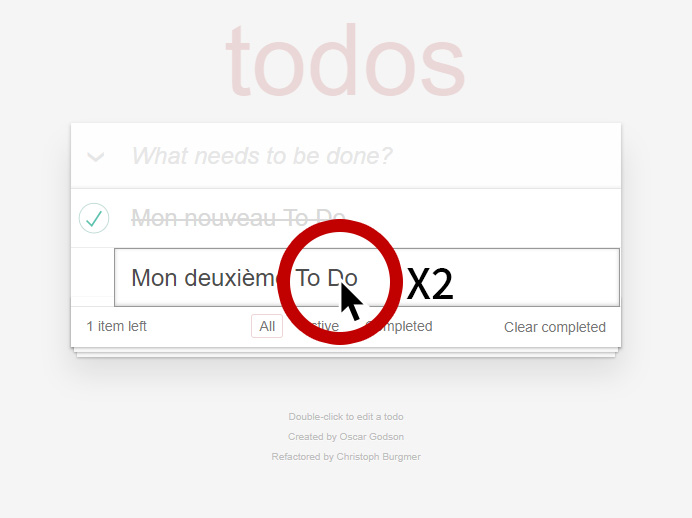Image resolution: width=692 pixels, height=518 pixels.
Task: Toggle all todos with the chevron arrow
Action: tap(95, 156)
